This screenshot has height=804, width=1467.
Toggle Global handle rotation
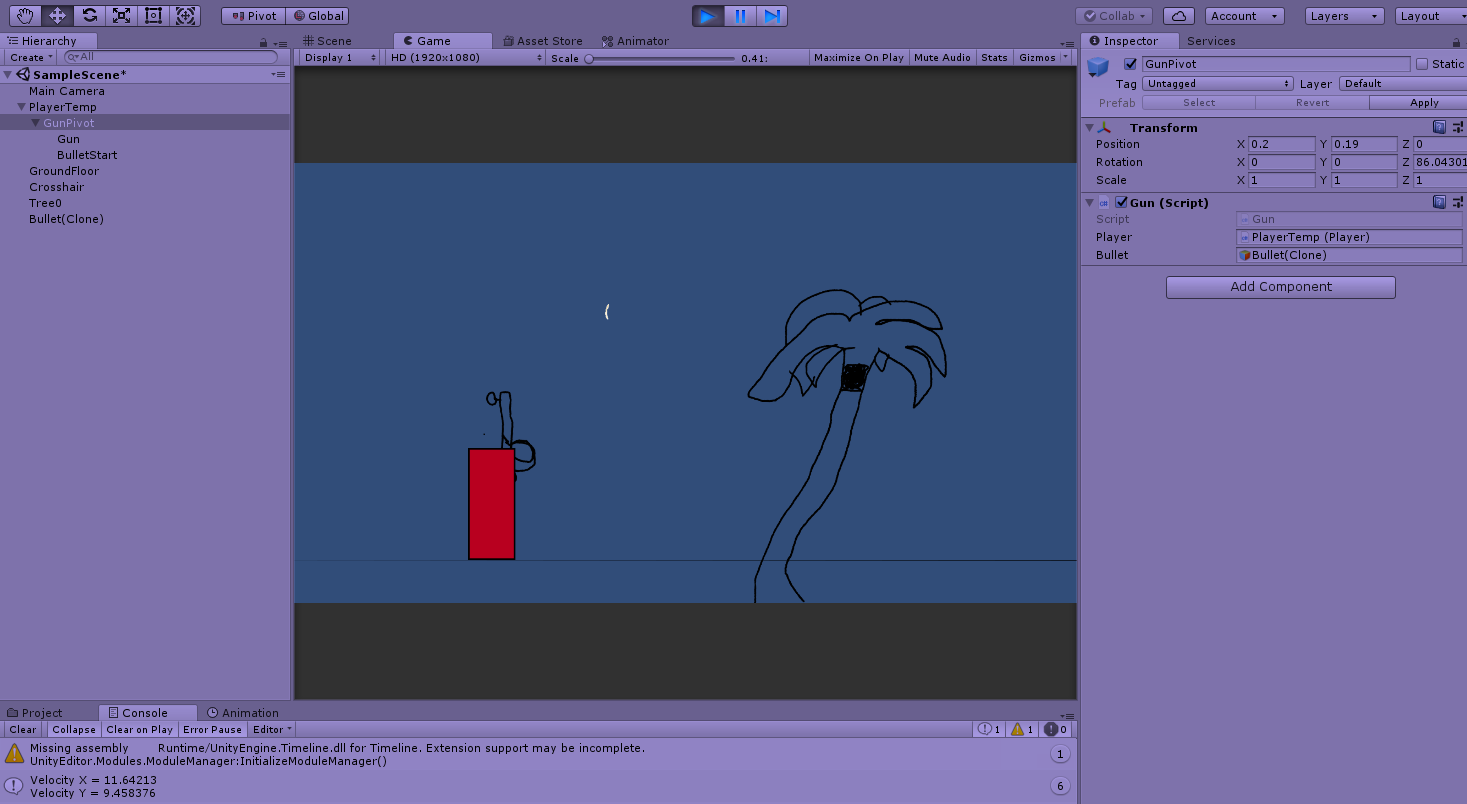coord(317,16)
